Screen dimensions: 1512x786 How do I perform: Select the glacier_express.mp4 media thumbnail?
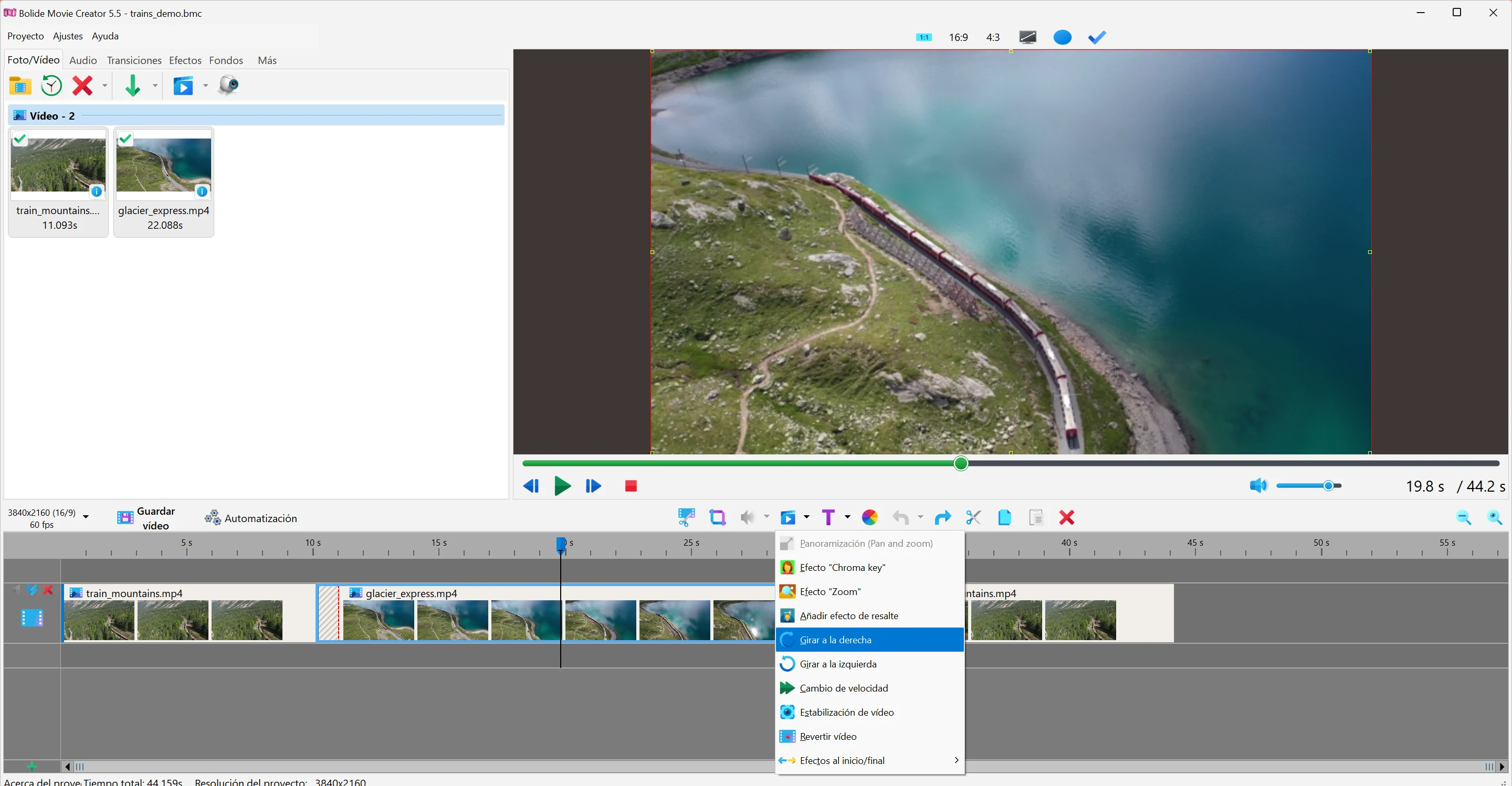coord(164,182)
